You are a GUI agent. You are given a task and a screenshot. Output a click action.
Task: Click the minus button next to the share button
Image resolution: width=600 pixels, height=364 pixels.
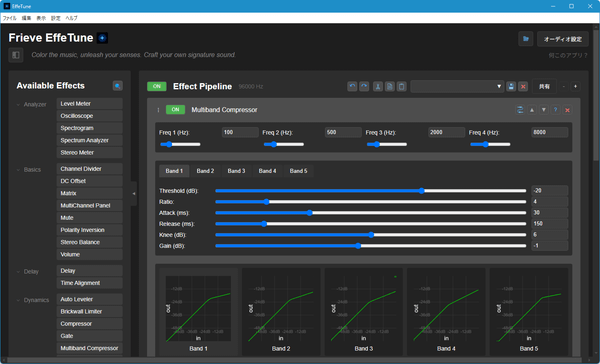[564, 87]
